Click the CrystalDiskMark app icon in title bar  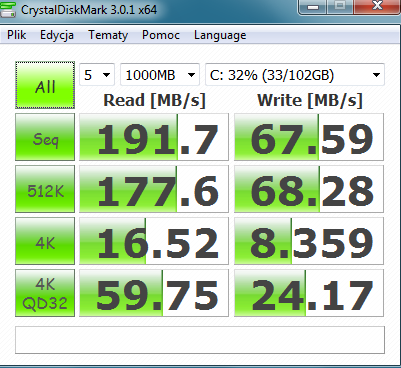(x=8, y=9)
